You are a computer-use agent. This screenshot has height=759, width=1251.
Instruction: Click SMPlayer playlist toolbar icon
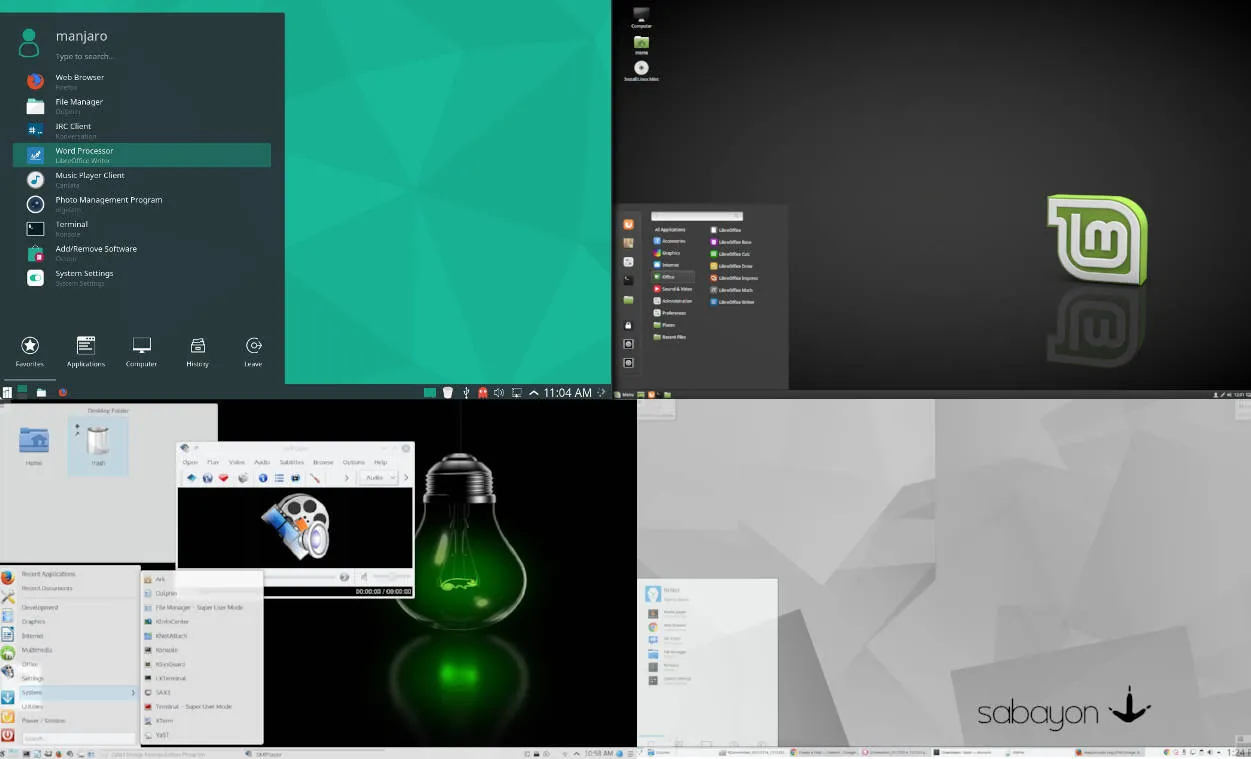coord(279,478)
